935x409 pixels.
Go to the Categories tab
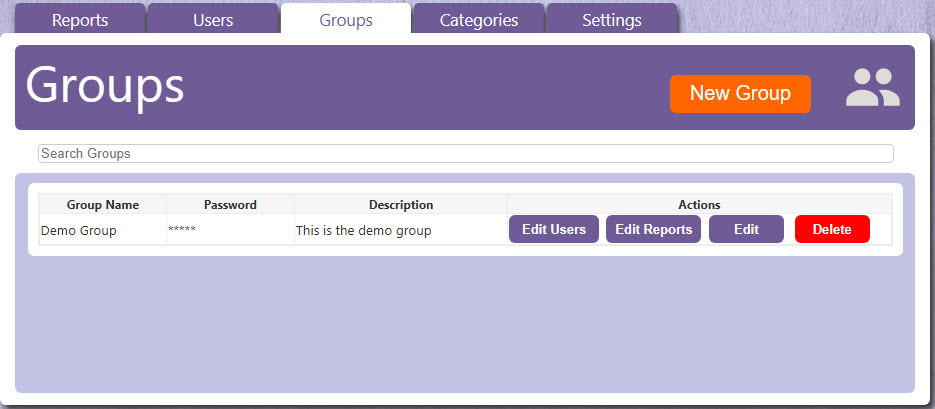click(x=479, y=20)
